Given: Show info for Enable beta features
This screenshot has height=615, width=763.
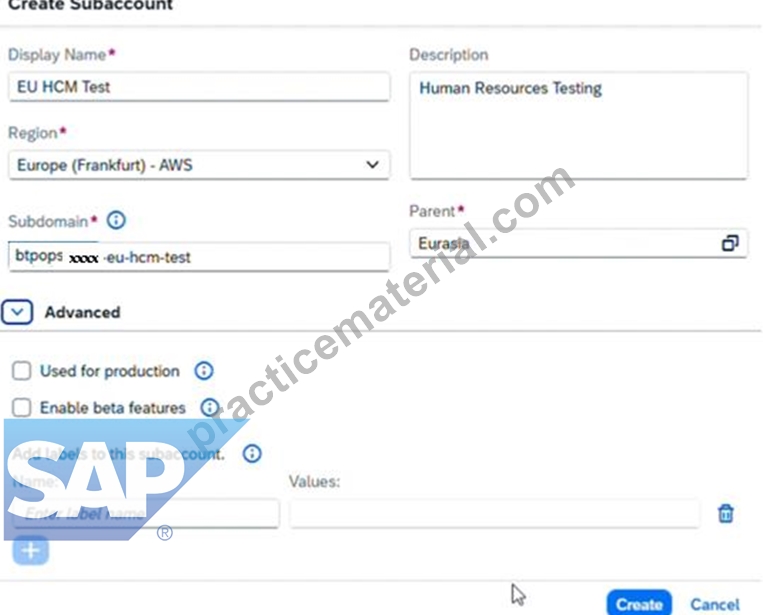Looking at the screenshot, I should click(210, 407).
